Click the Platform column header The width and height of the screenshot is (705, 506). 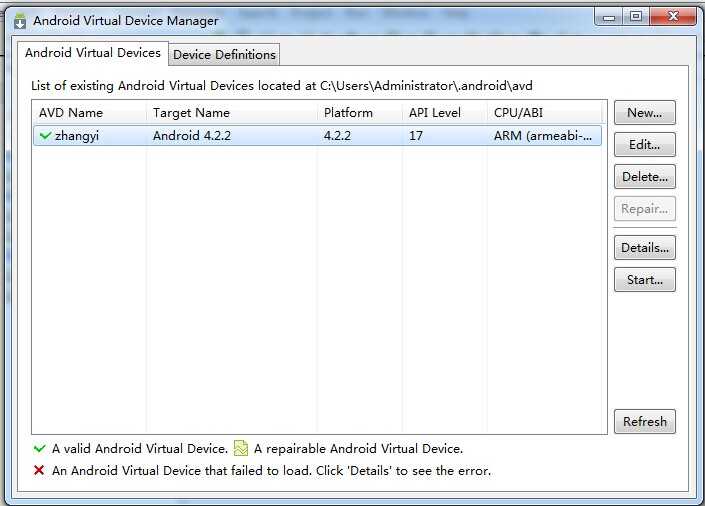click(x=360, y=112)
